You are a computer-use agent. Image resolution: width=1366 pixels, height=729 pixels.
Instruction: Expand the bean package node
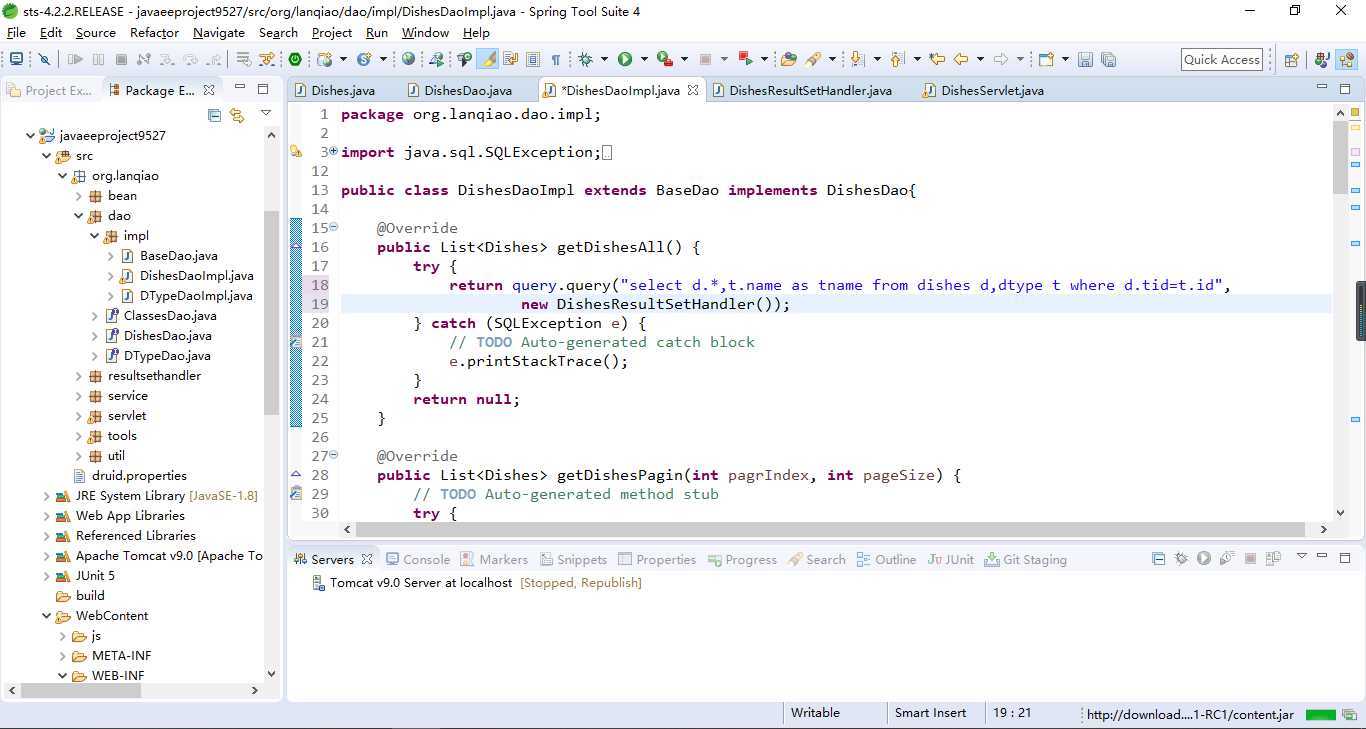[x=79, y=195]
